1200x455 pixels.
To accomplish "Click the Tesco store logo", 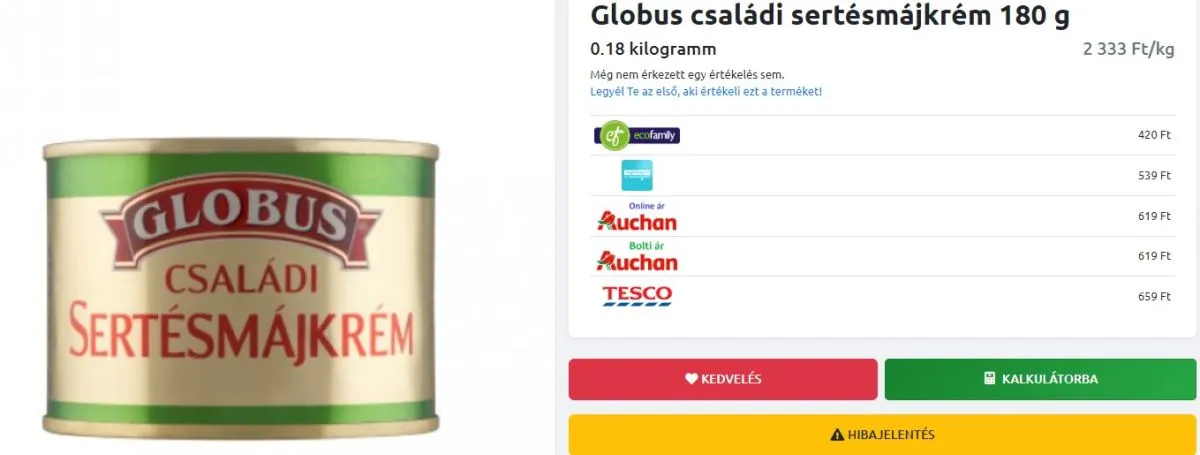I will pyautogui.click(x=637, y=297).
